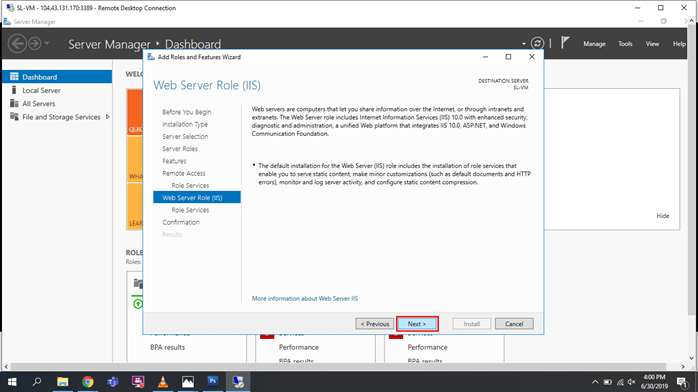The width and height of the screenshot is (698, 392).
Task: Refresh the Server Manager dashboard
Action: (537, 44)
